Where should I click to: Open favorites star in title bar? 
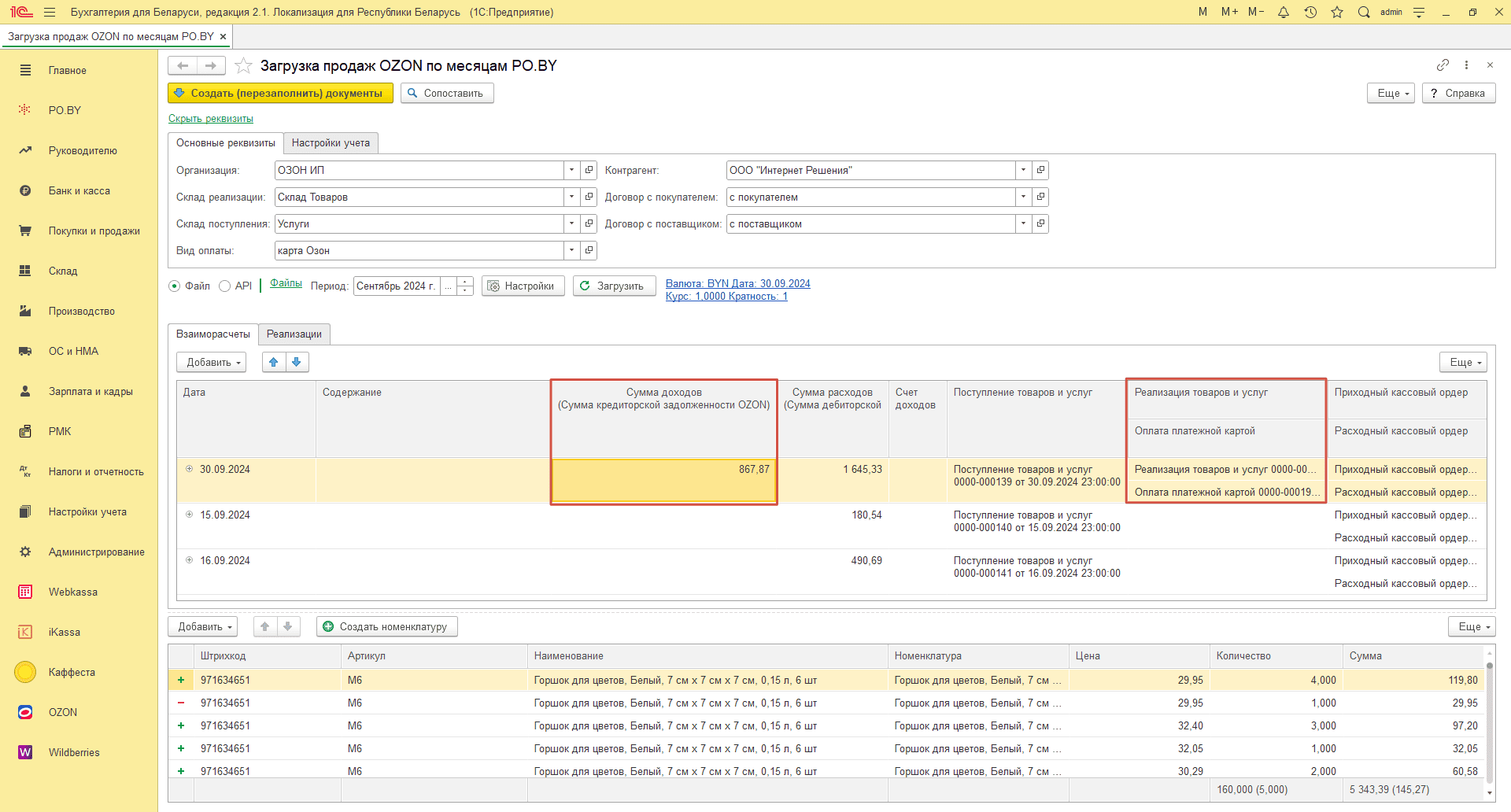(1337, 12)
